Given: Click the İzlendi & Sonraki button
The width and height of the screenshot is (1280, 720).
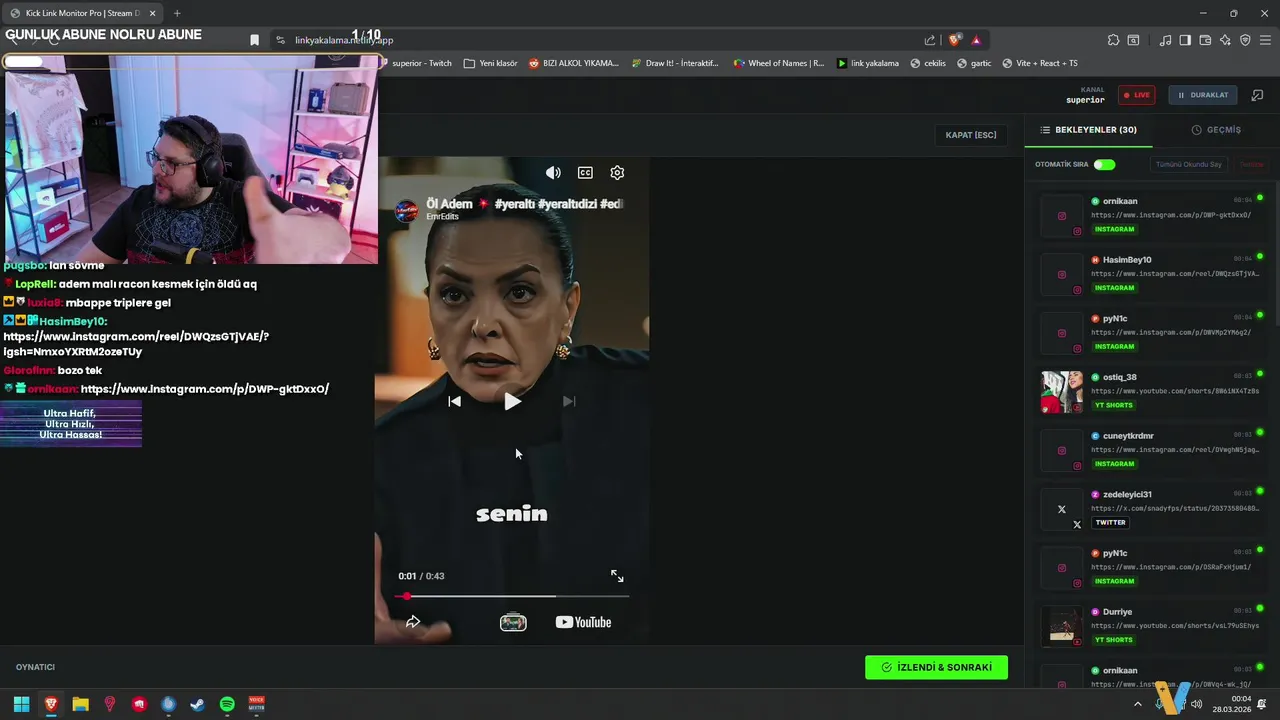Looking at the screenshot, I should [x=936, y=667].
